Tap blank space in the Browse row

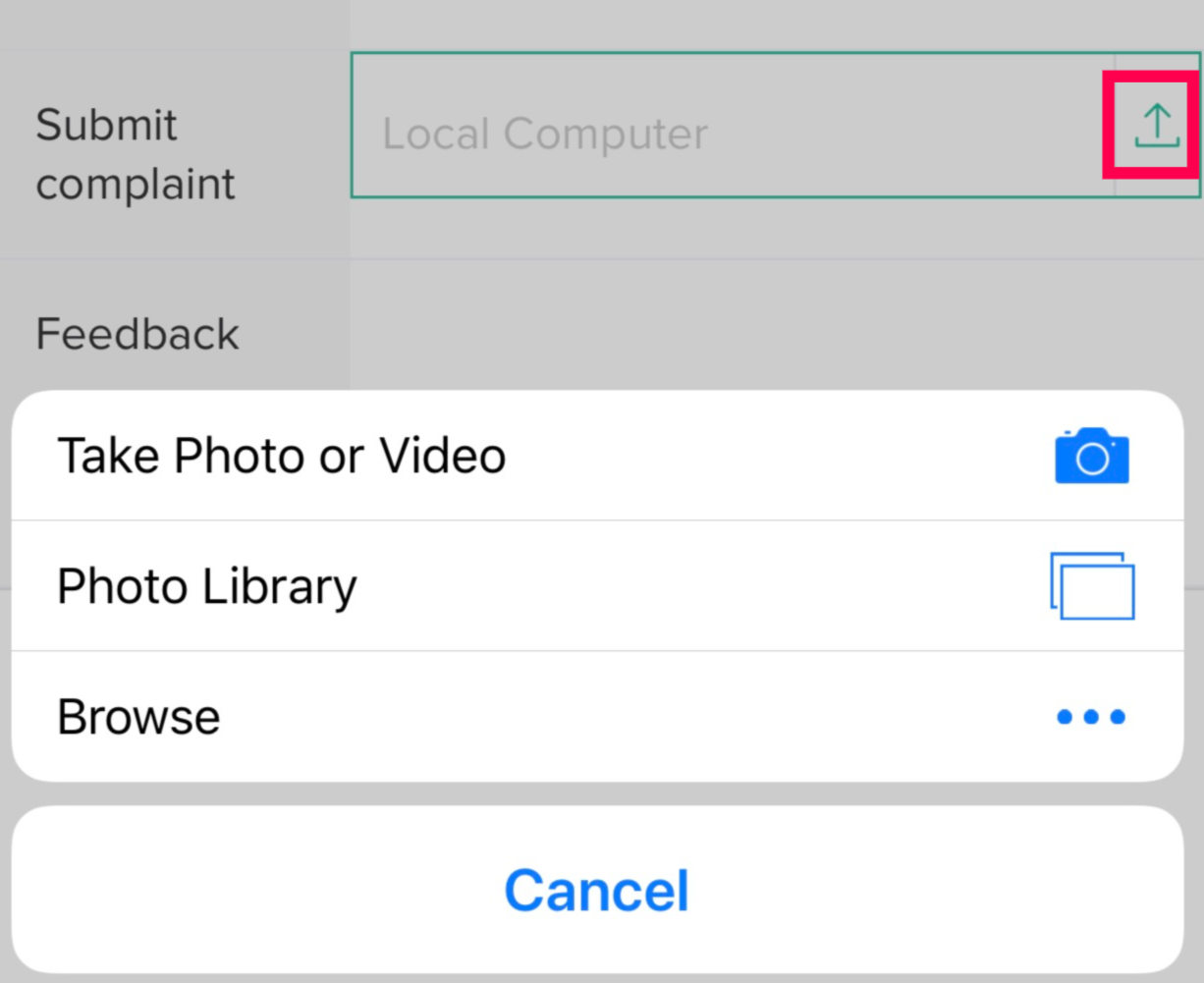pos(629,717)
